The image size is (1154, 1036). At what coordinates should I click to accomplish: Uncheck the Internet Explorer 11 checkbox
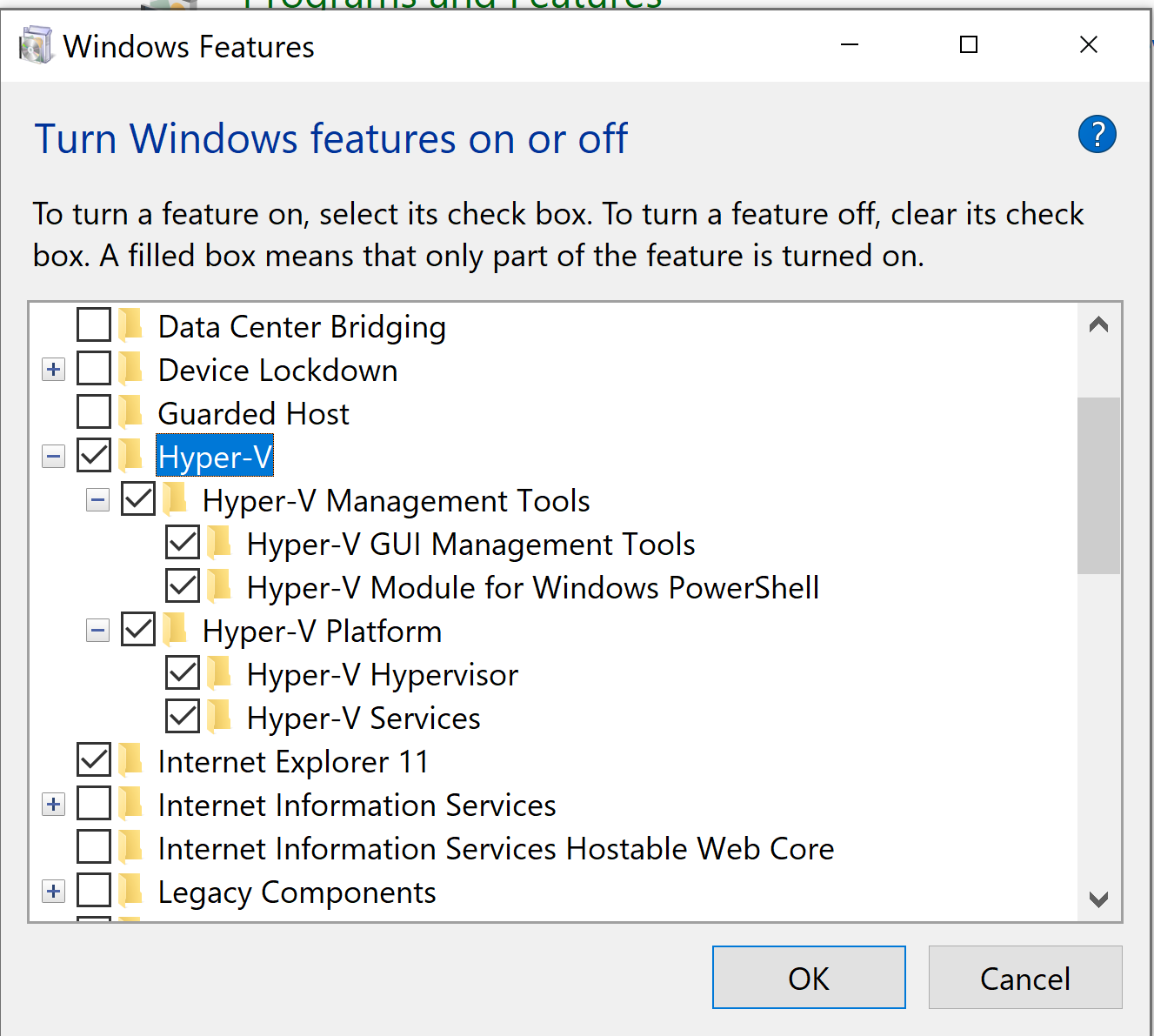(94, 760)
